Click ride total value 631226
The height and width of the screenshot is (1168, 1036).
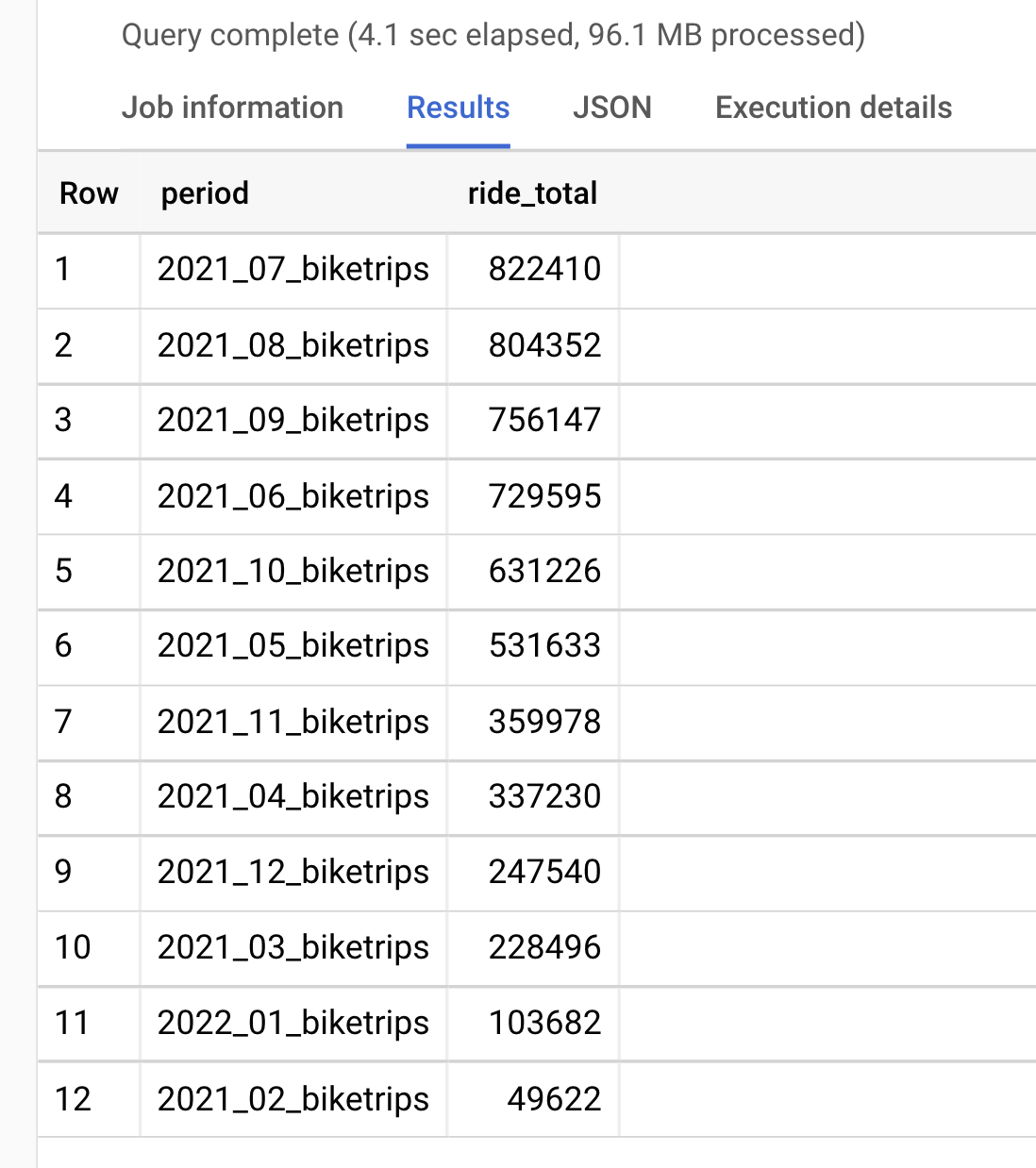pos(544,571)
